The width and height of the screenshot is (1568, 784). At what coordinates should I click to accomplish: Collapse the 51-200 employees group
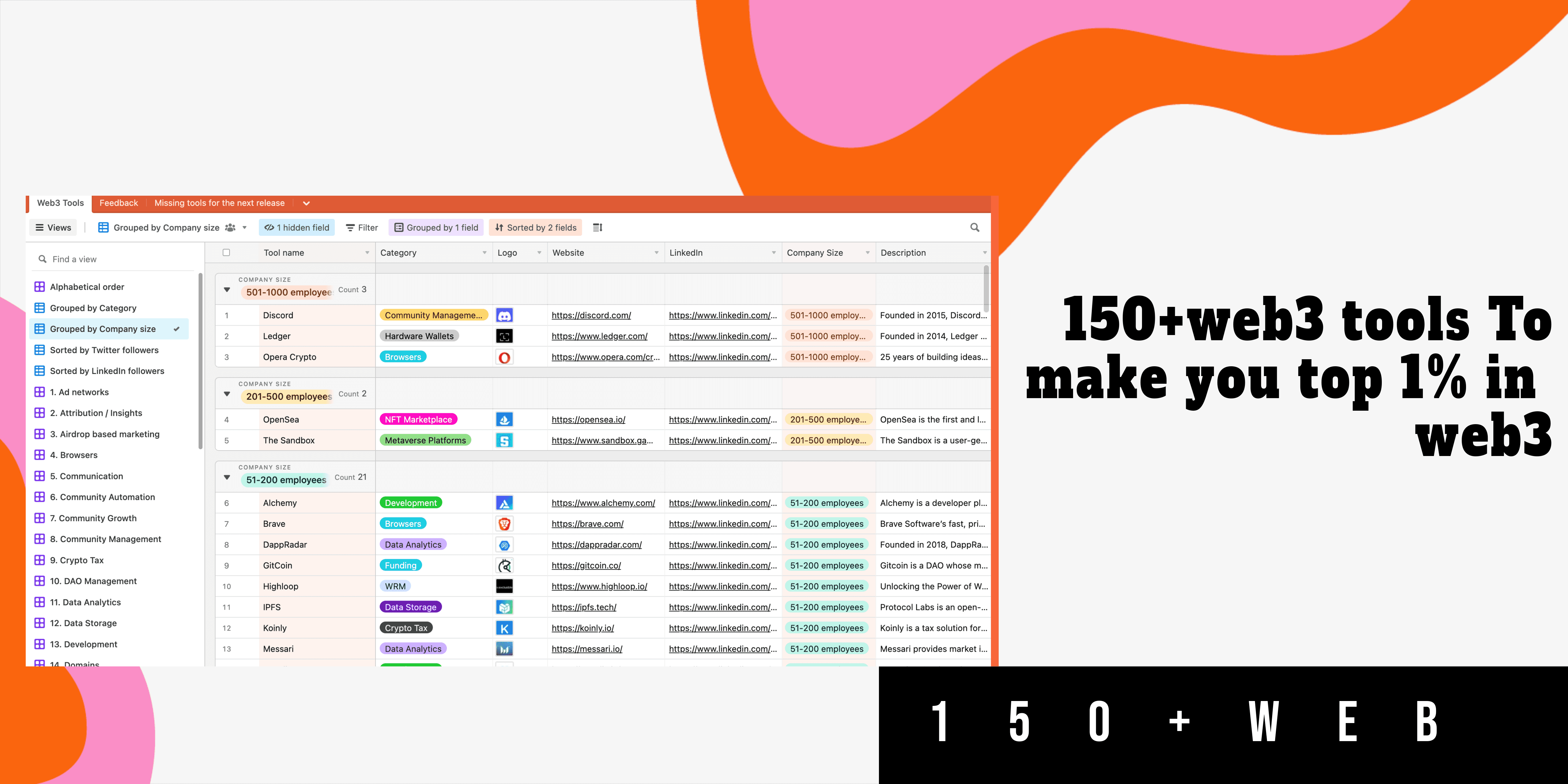click(227, 477)
